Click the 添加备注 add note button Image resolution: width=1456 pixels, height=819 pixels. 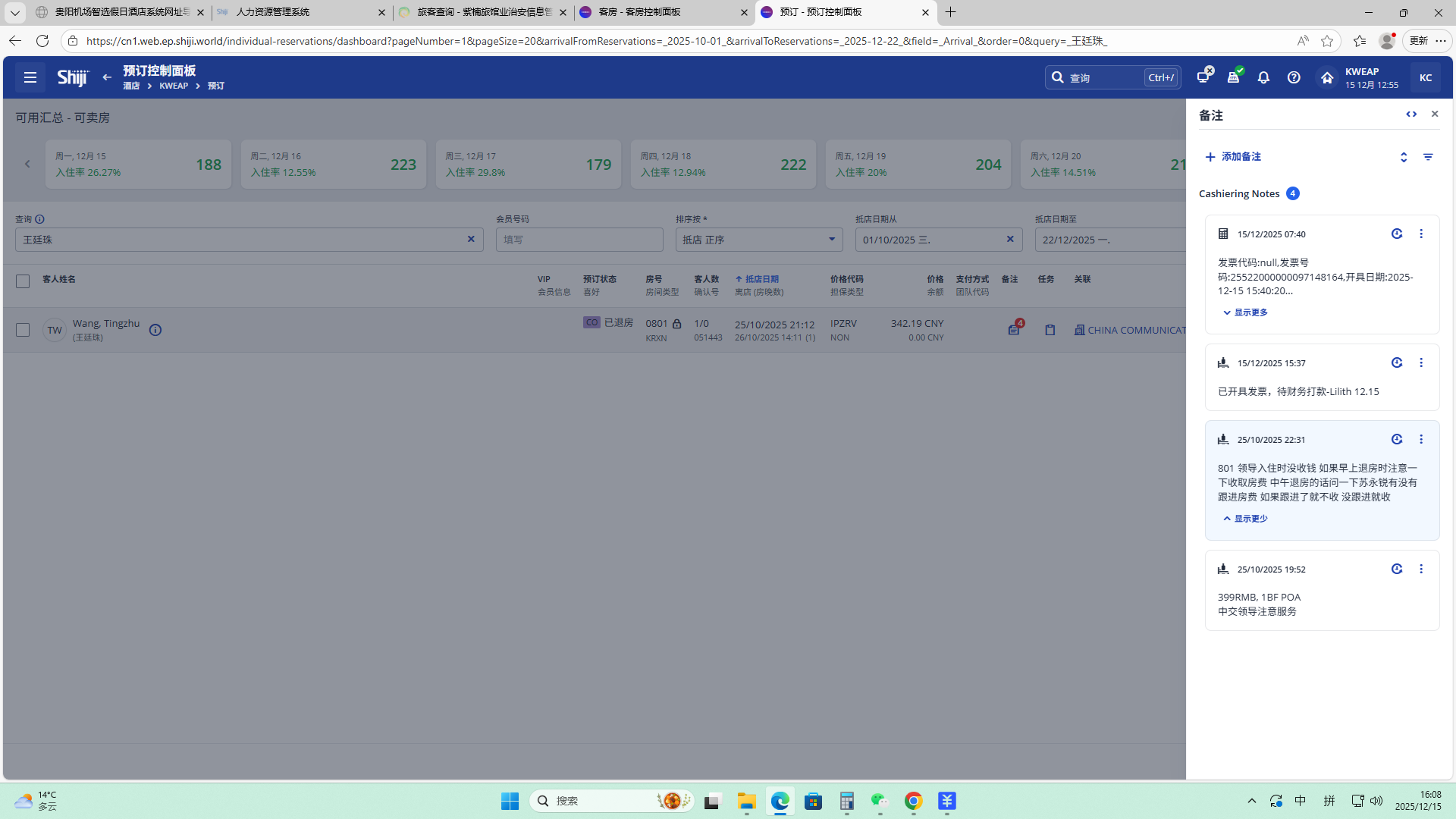pyautogui.click(x=1233, y=157)
